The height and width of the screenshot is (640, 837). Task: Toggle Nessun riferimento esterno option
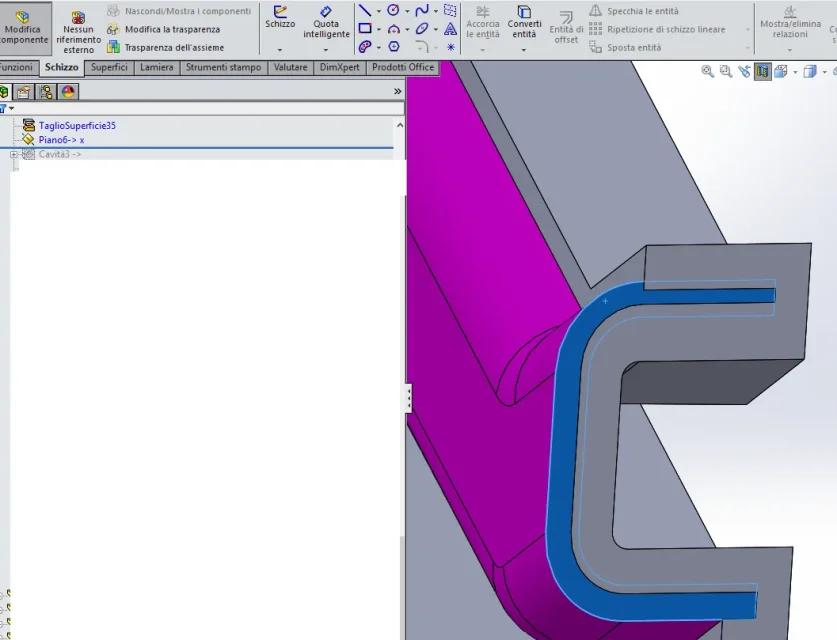point(78,32)
